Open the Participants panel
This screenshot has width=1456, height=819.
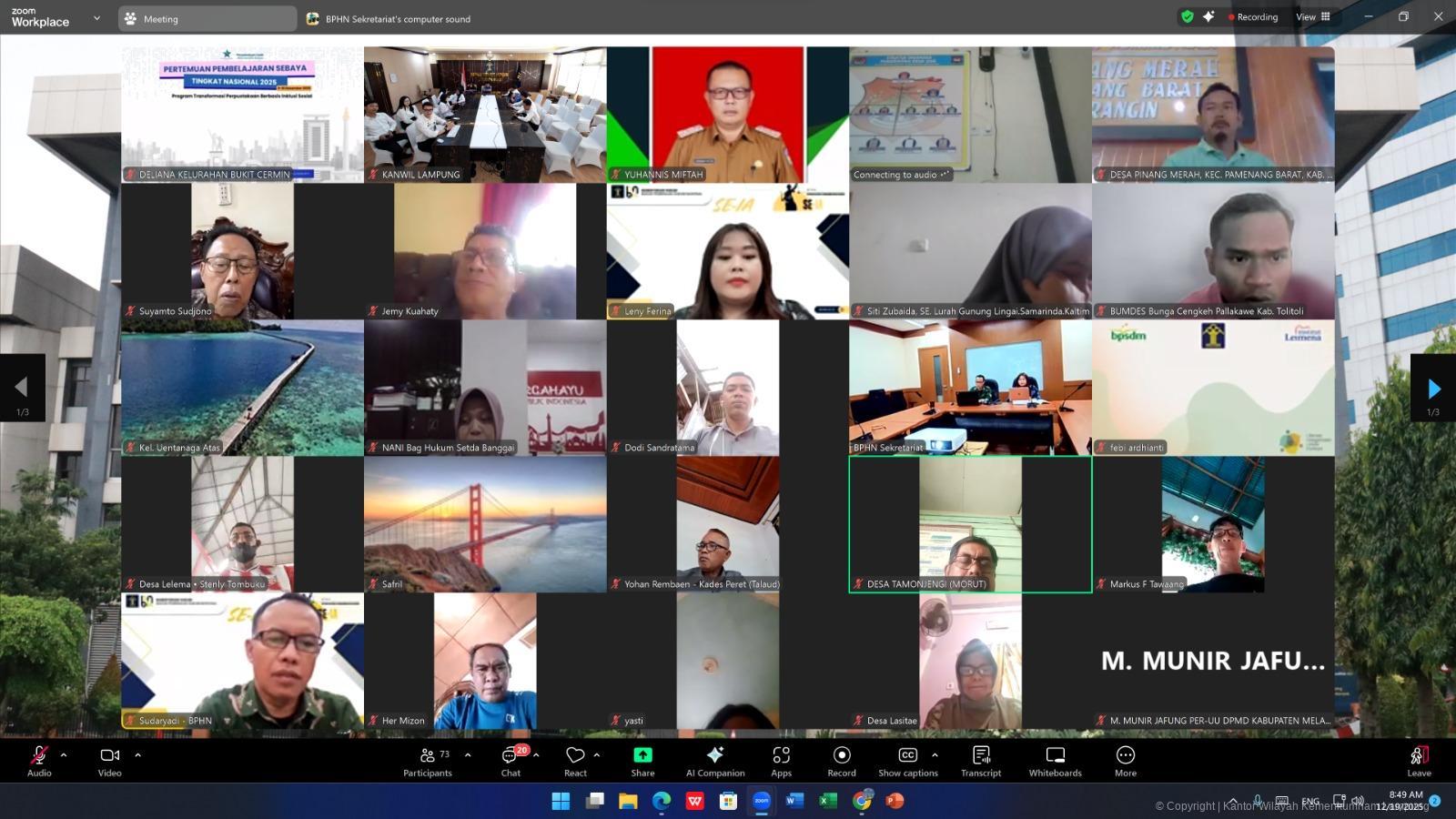(427, 761)
